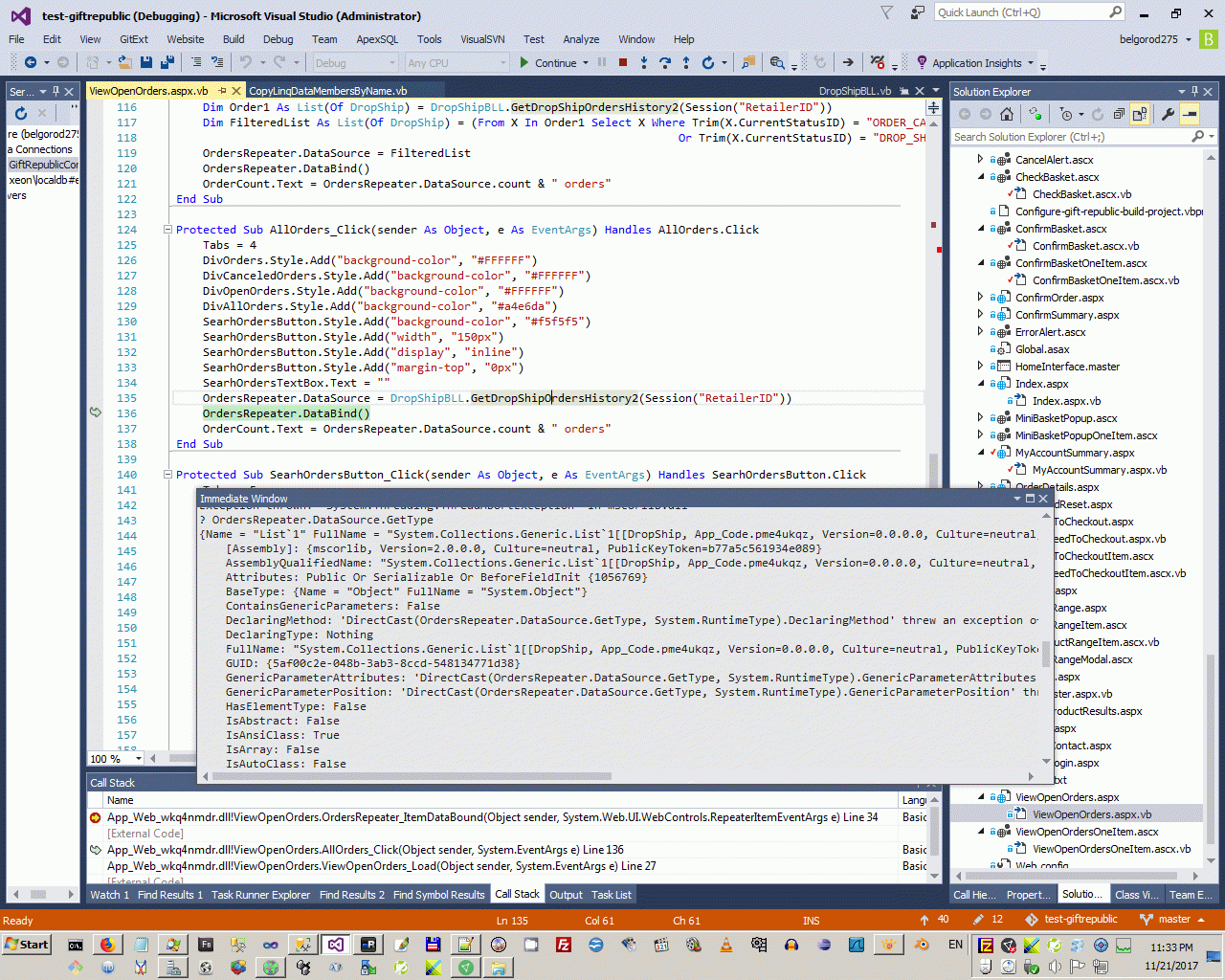
Task: Open Properties wrench in Solution Explorer
Action: 1168,114
